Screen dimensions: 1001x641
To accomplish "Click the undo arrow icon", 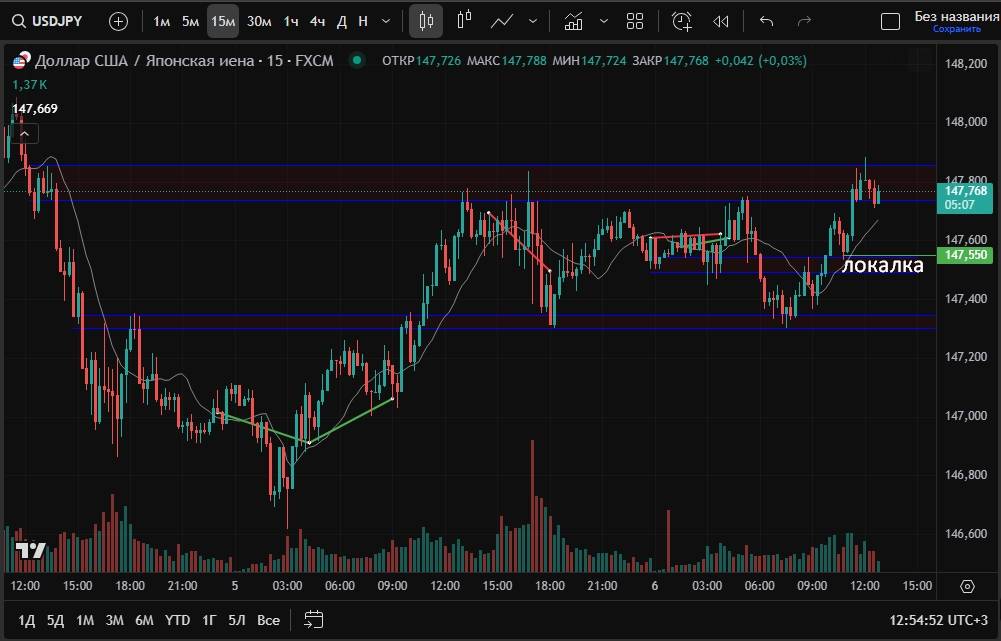I will 767,21.
